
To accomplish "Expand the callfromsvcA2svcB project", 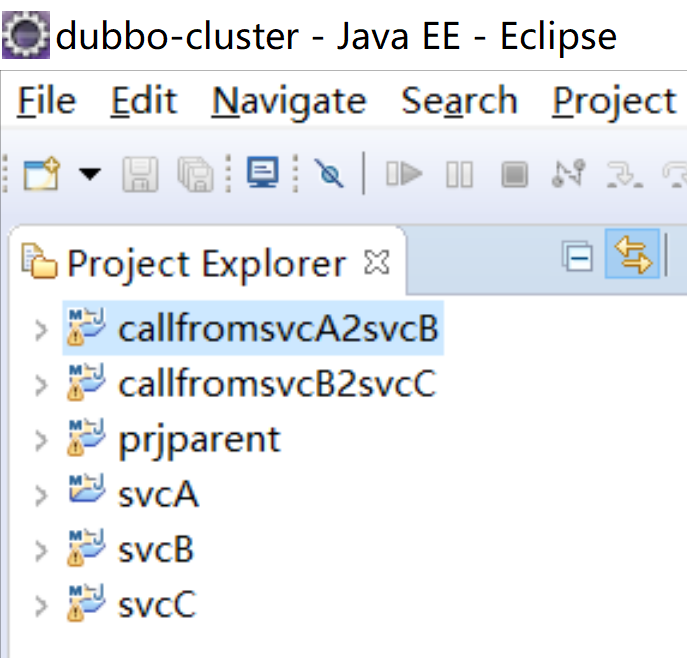I will (x=40, y=329).
